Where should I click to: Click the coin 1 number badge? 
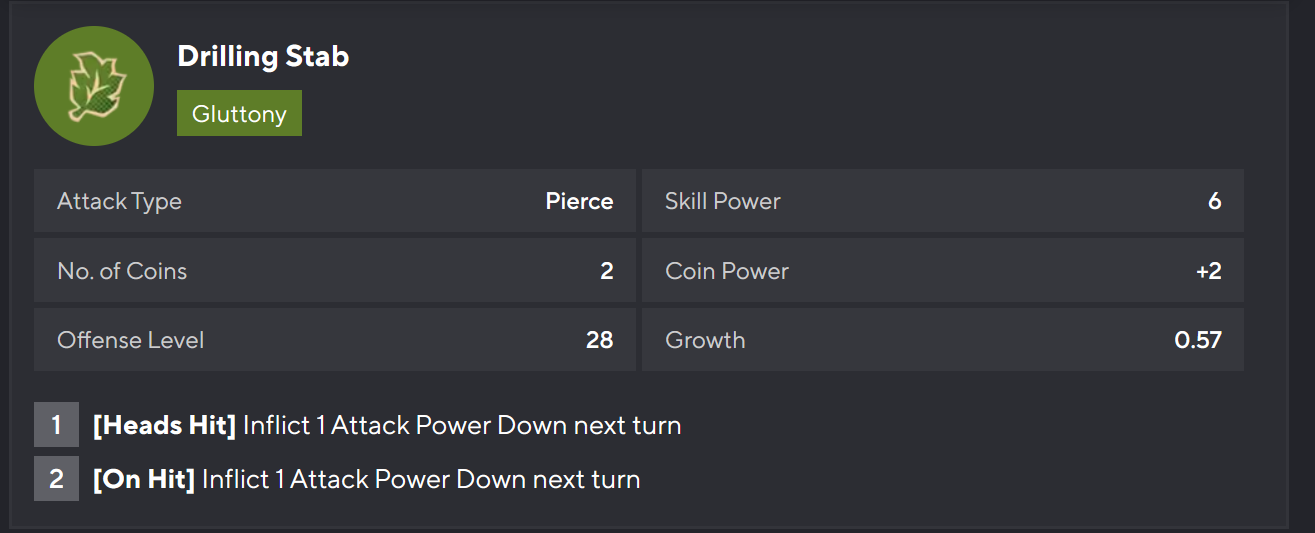56,425
